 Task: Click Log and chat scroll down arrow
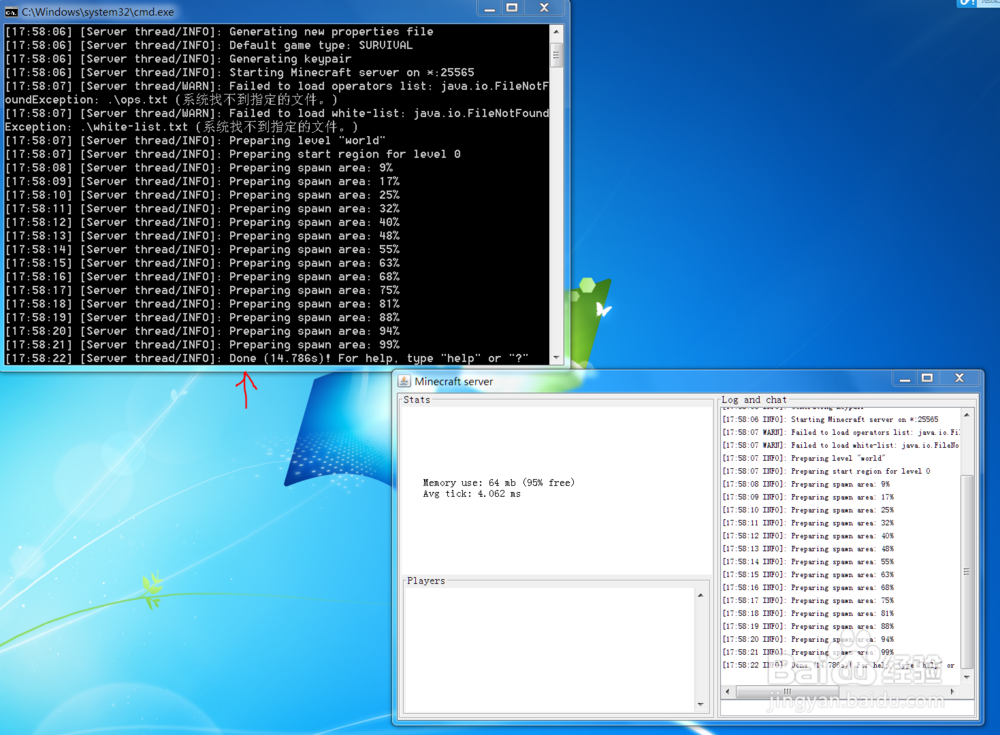[x=967, y=677]
